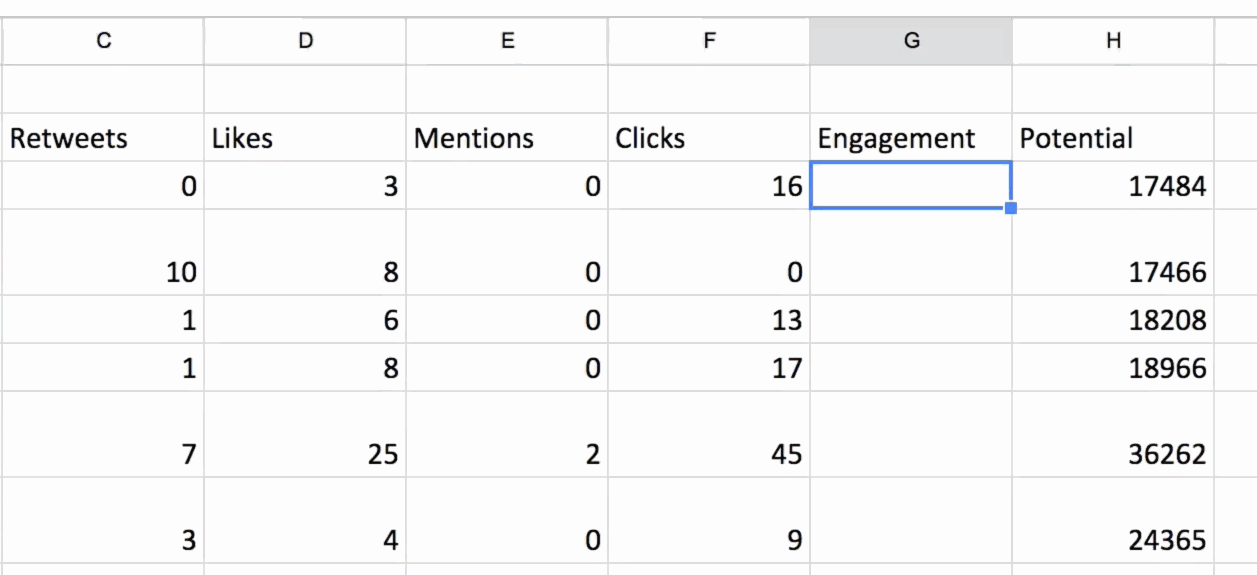
Task: Click column H header
Action: [x=1112, y=41]
